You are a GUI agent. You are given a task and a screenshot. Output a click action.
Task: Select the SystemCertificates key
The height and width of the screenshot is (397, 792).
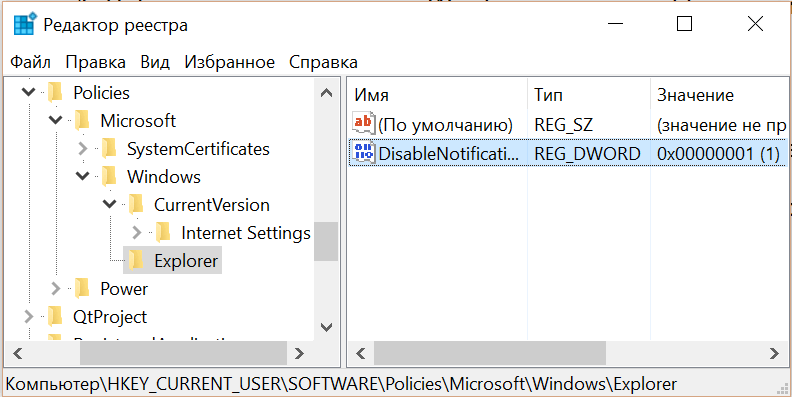198,150
